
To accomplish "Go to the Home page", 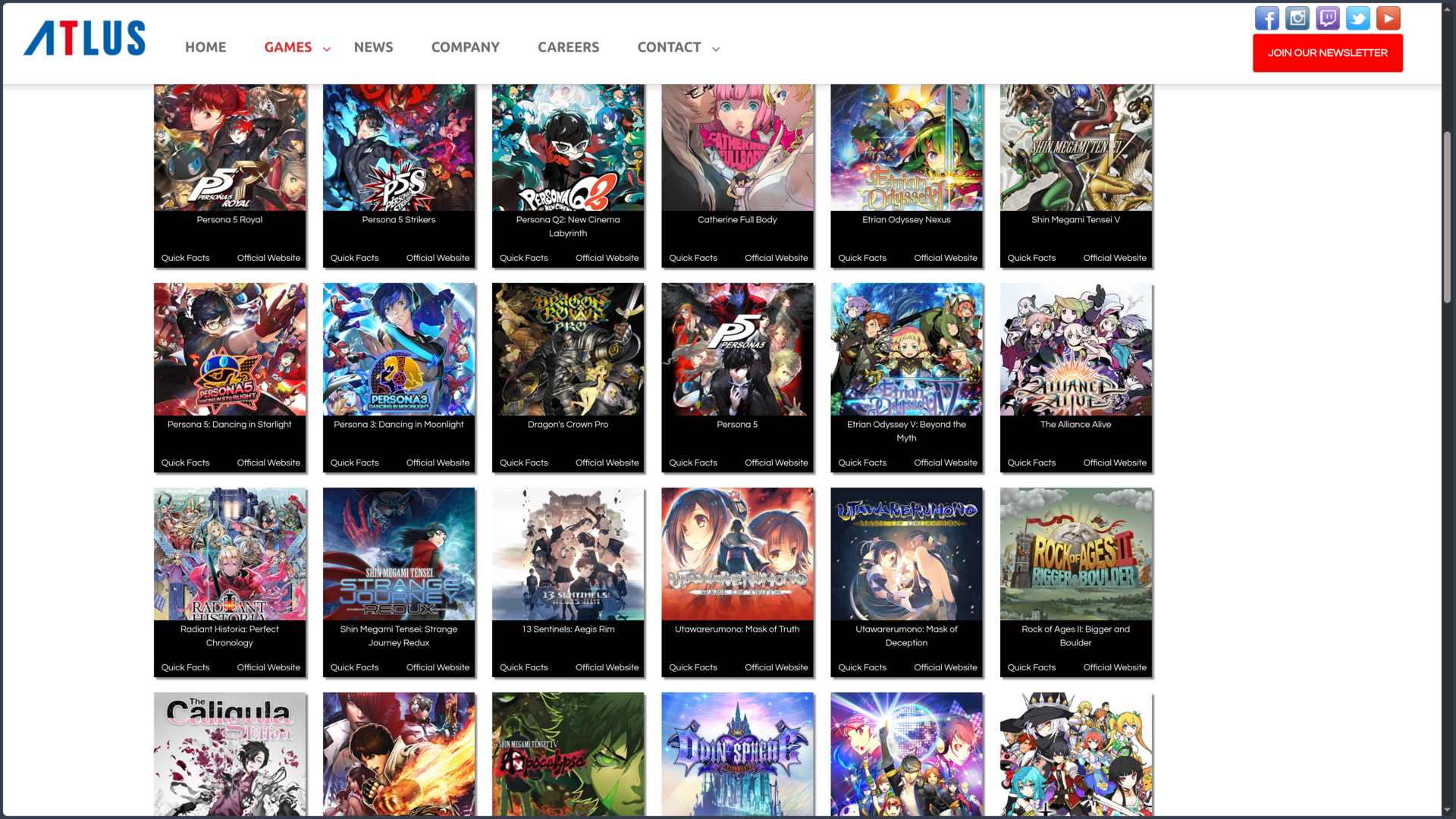I will coord(206,47).
